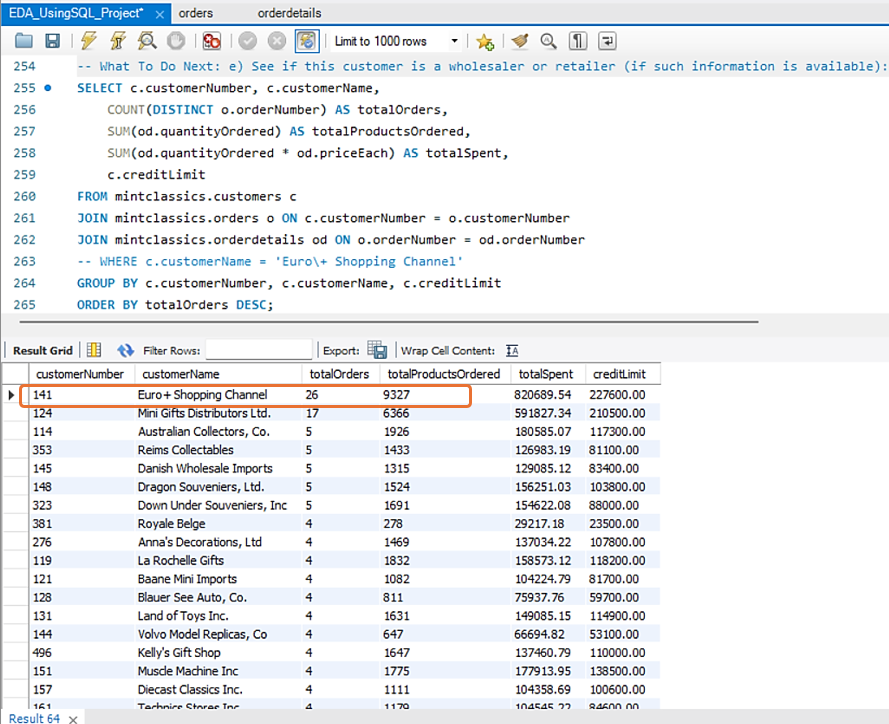Viewport: 889px width, 724px height.
Task: Place cursor on line 265 ORDER BY clause
Action: [x=175, y=305]
